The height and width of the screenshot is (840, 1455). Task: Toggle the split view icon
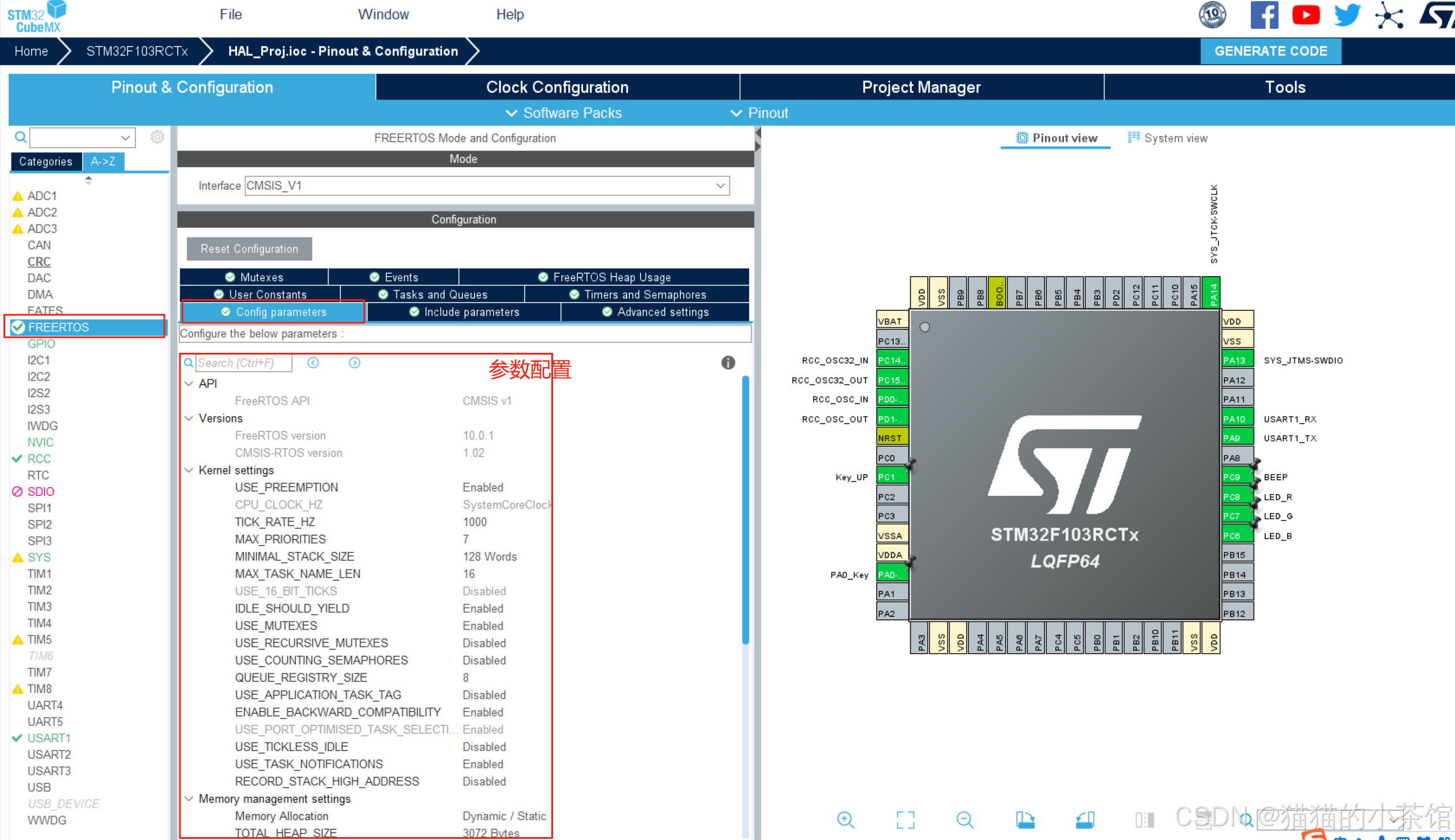(1145, 819)
